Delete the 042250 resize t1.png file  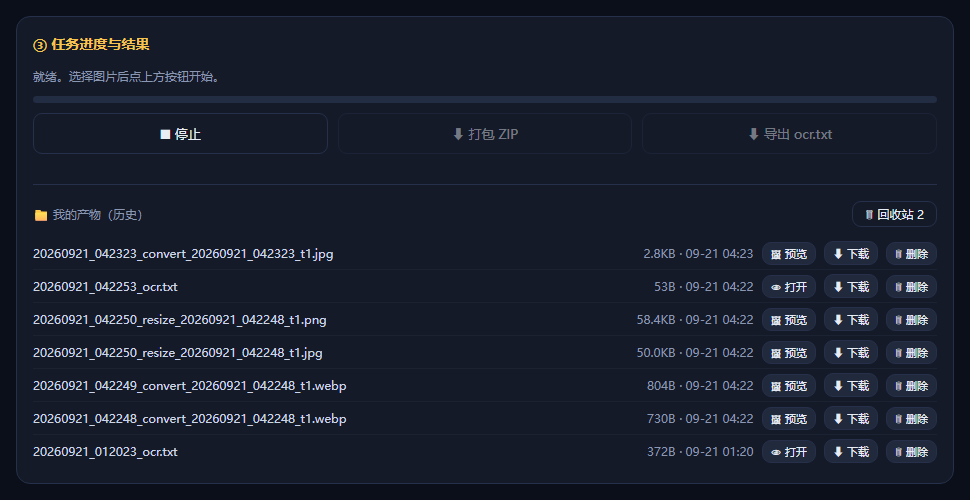tap(911, 320)
